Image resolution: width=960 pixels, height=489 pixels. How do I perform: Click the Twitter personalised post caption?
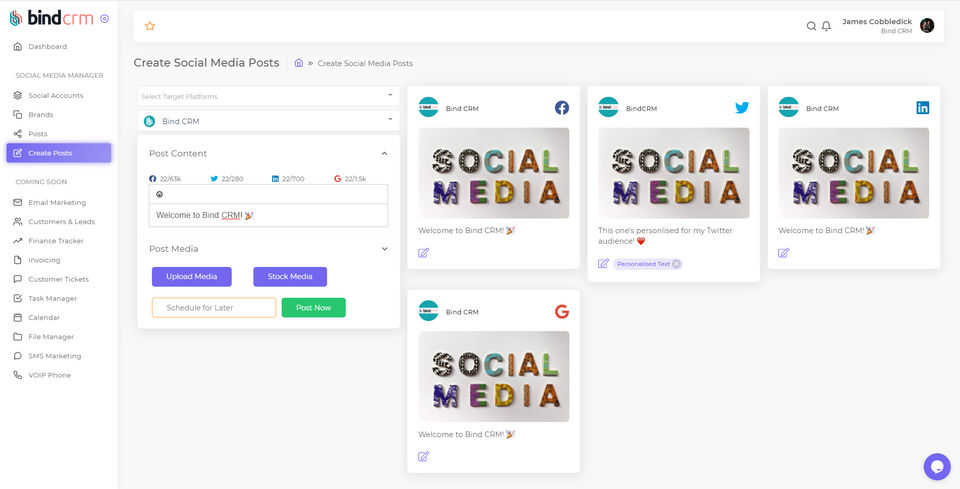click(665, 236)
